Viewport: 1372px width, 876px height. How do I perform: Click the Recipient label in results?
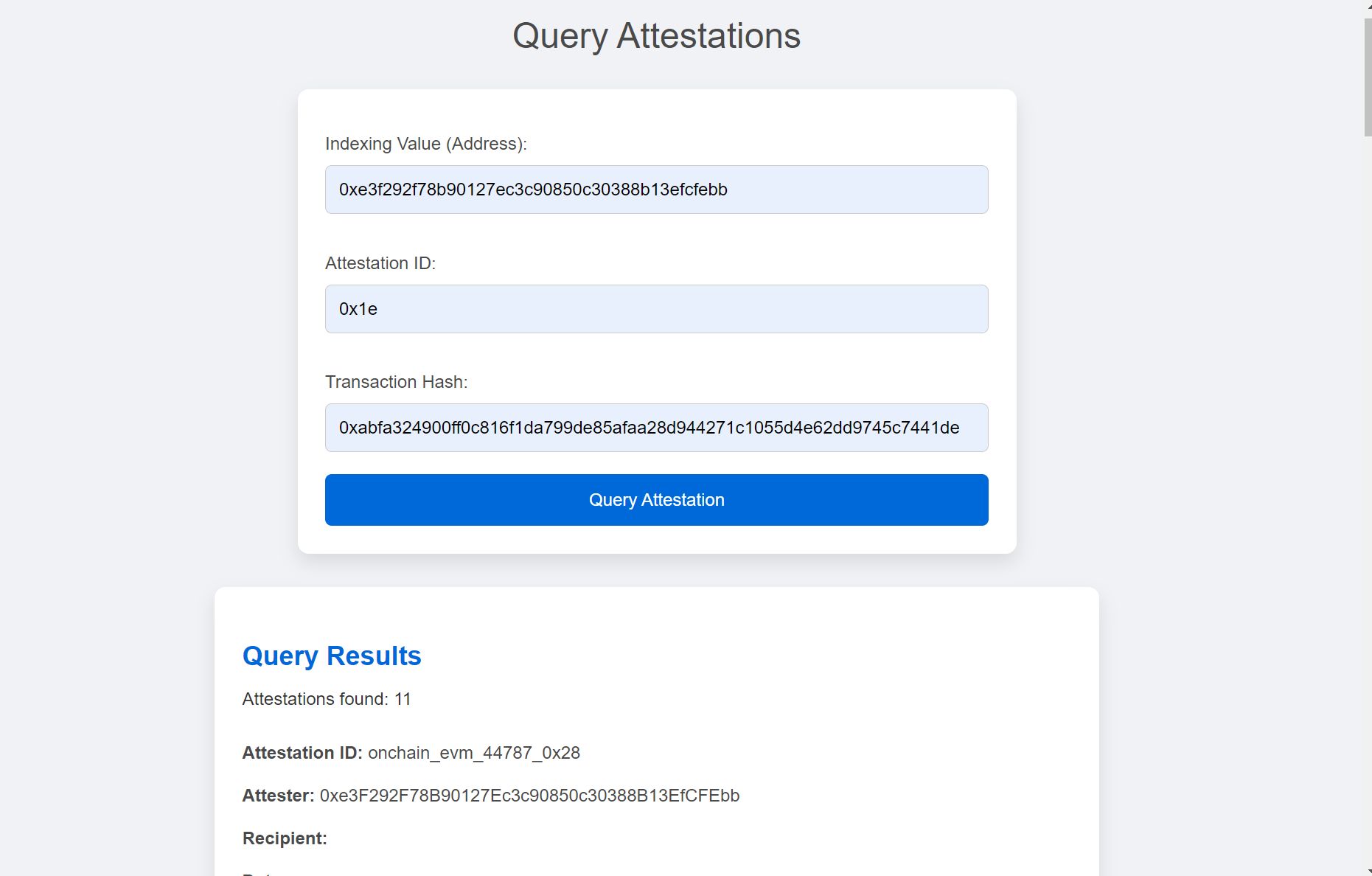(285, 838)
